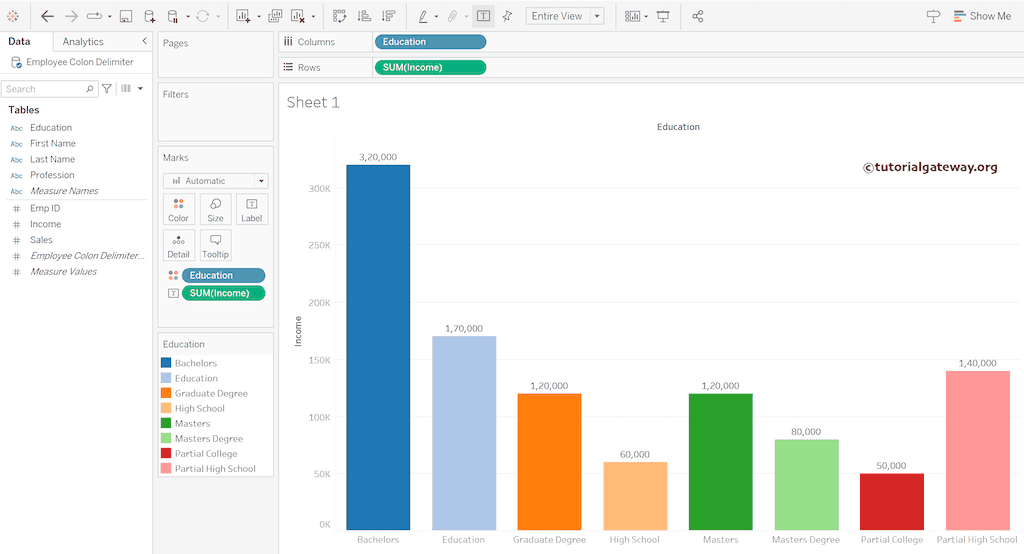Click the Highlight pen icon
Image resolution: width=1024 pixels, height=554 pixels.
tap(423, 16)
